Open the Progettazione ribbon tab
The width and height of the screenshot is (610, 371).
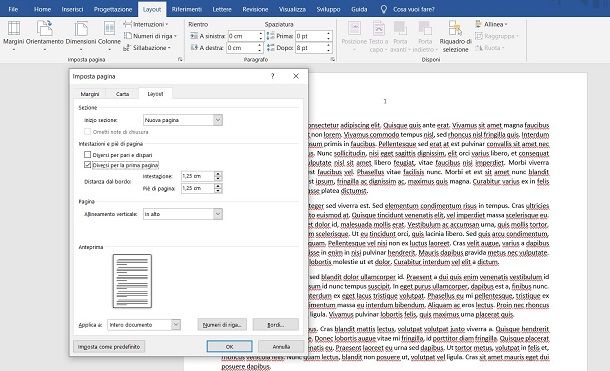(x=112, y=9)
